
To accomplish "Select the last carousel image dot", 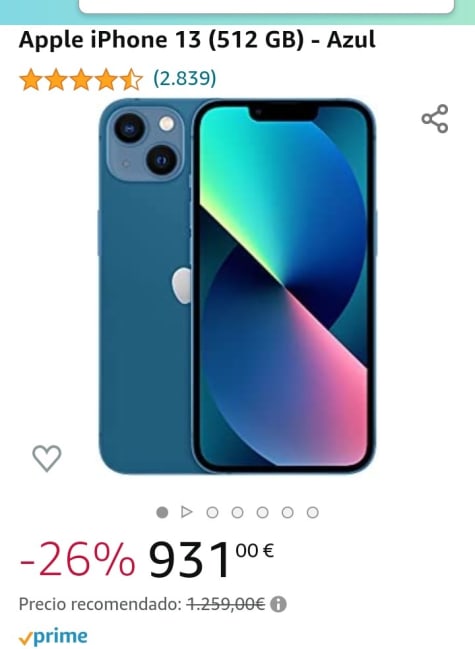I will point(313,512).
